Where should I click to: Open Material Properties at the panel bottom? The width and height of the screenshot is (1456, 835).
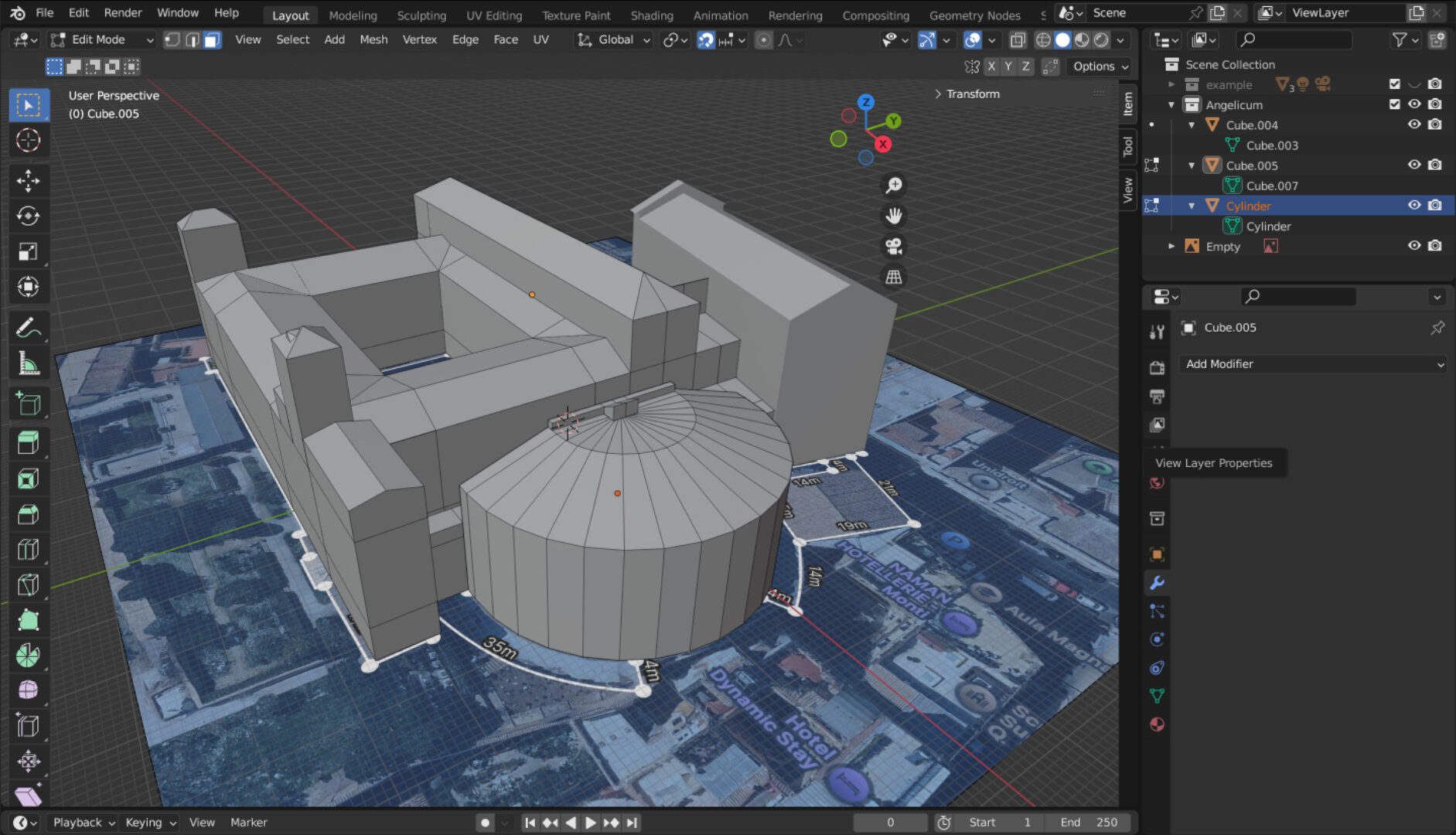1157,724
